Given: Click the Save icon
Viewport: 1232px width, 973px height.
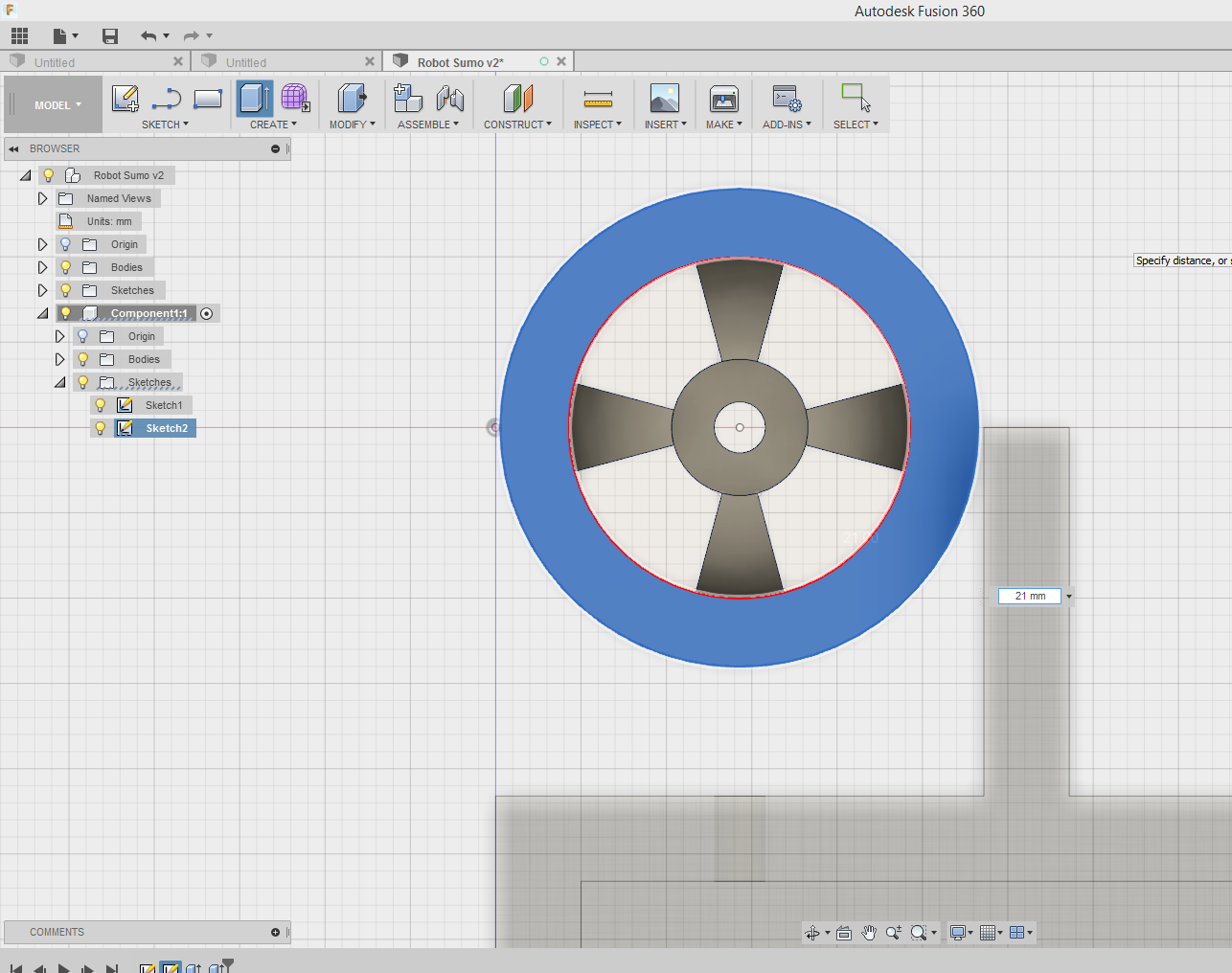Looking at the screenshot, I should pyautogui.click(x=110, y=36).
